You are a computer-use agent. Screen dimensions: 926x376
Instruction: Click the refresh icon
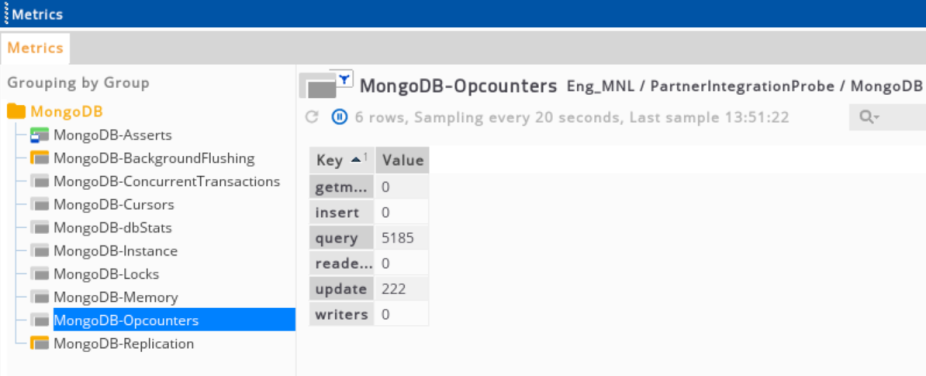point(312,117)
